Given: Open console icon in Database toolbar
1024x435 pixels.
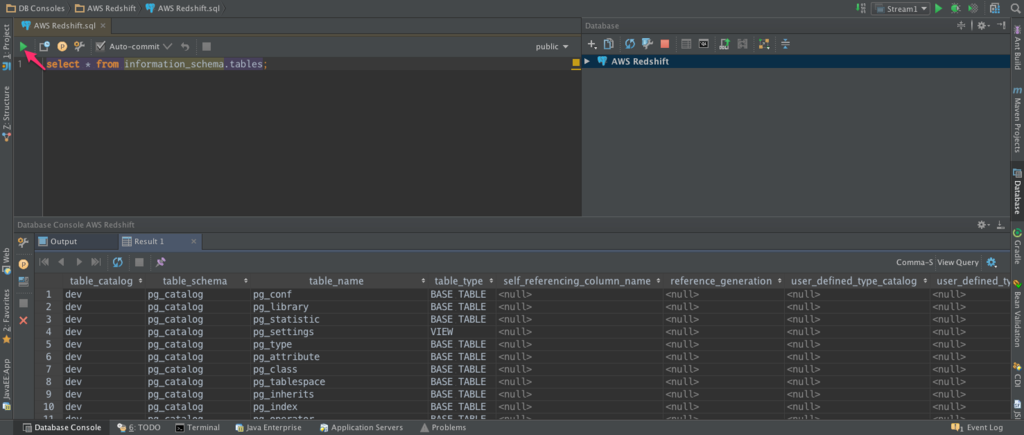Looking at the screenshot, I should coord(703,44).
